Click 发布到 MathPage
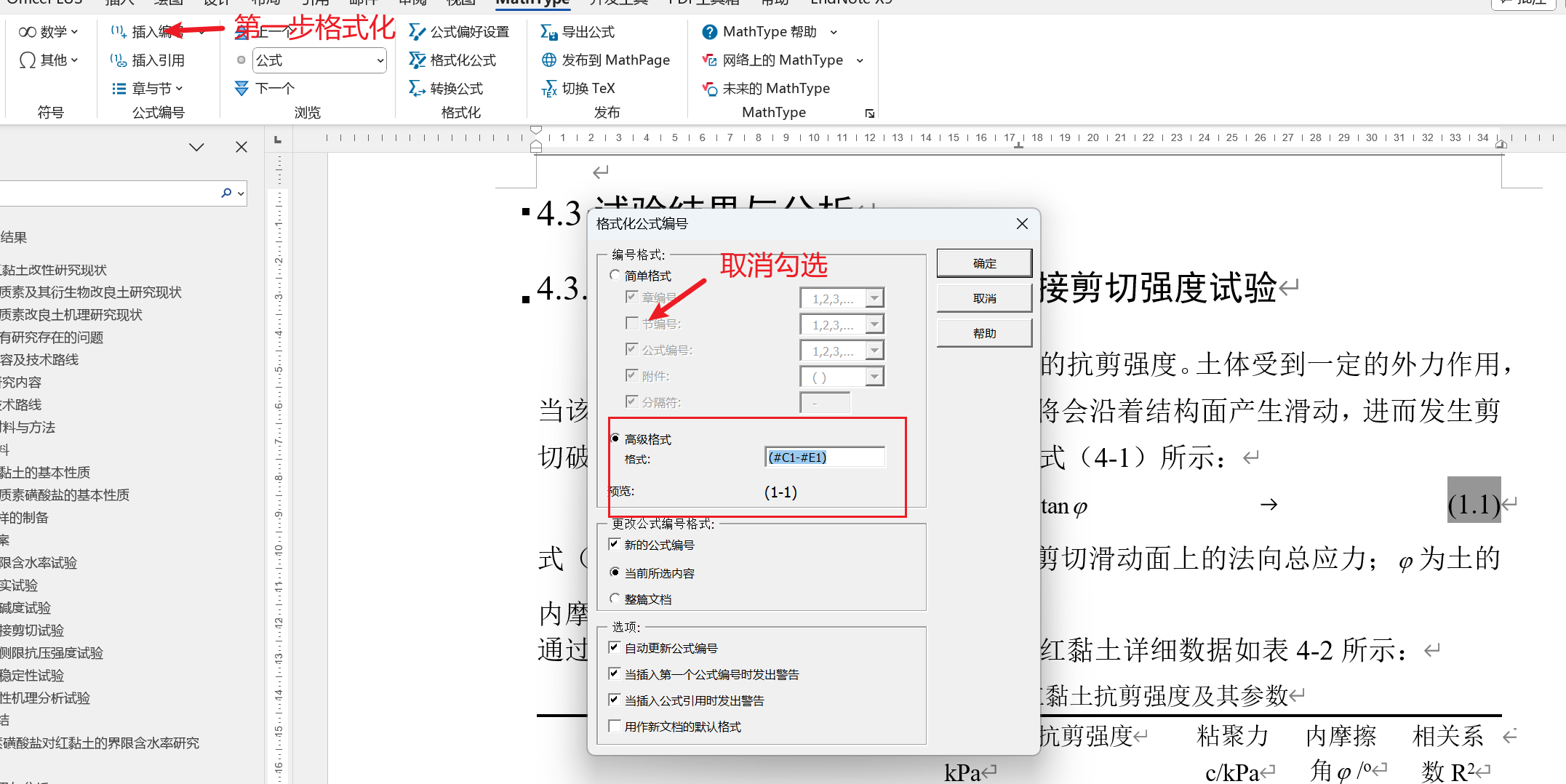Viewport: 1566px width, 784px height. pyautogui.click(x=605, y=60)
